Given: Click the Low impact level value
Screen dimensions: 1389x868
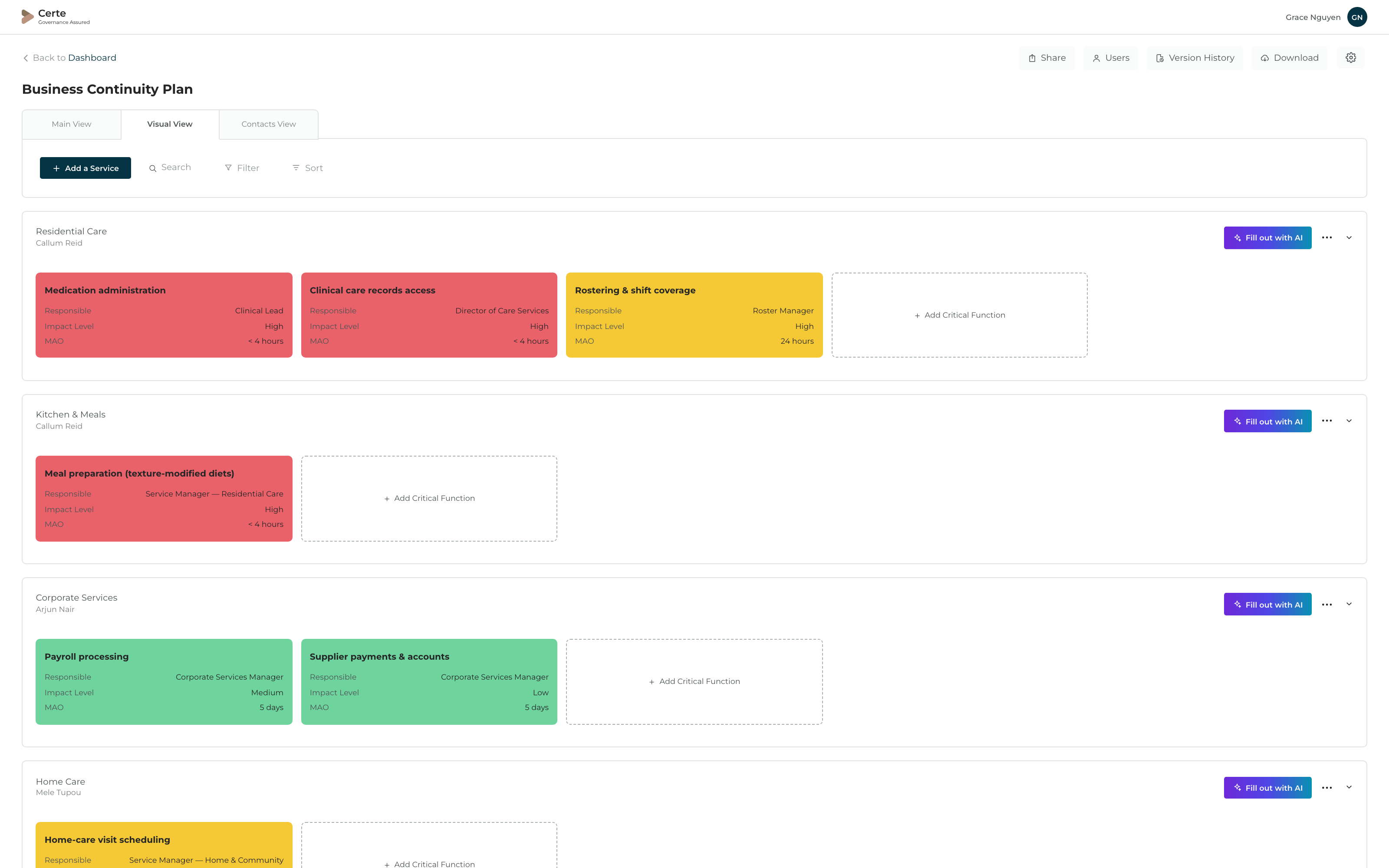Looking at the screenshot, I should [541, 692].
